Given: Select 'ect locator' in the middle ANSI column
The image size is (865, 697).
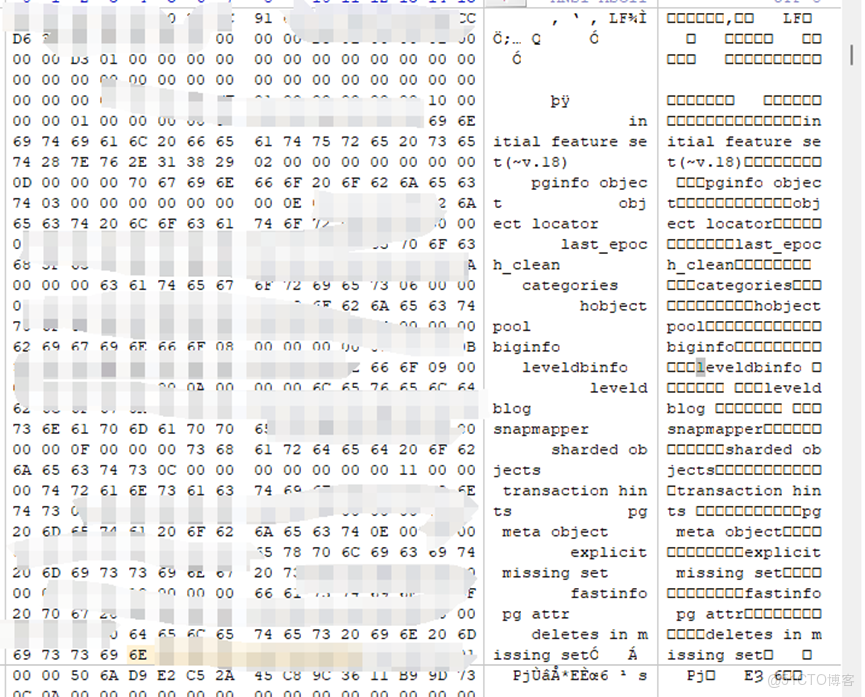Looking at the screenshot, I should coord(545,224).
